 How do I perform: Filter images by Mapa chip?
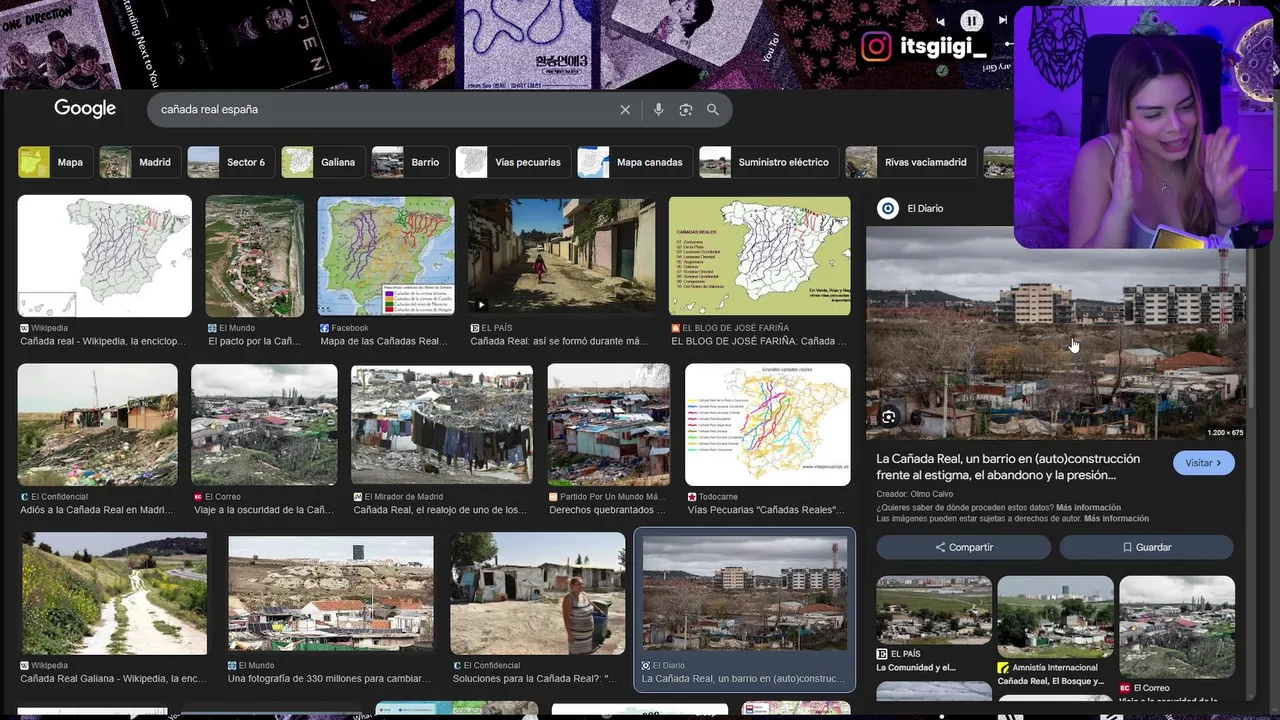pyautogui.click(x=55, y=162)
